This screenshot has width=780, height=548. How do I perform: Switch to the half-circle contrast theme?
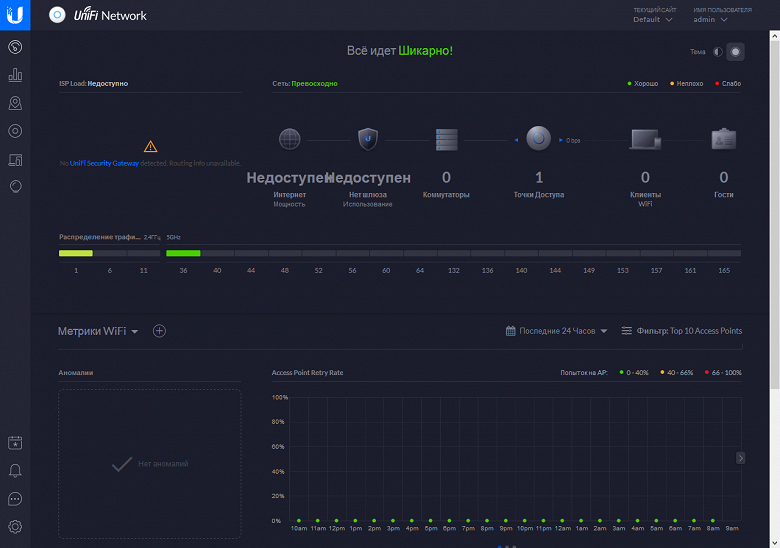(717, 52)
